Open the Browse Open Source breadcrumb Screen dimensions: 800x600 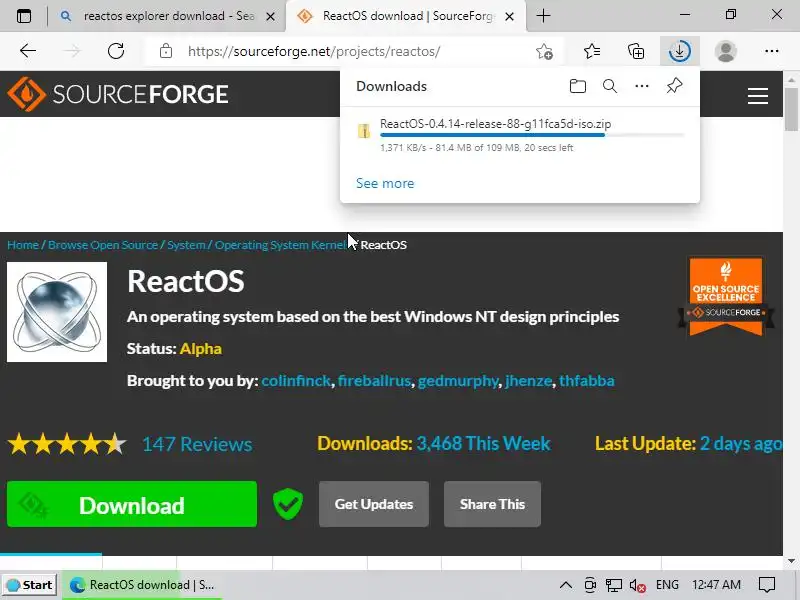point(103,245)
